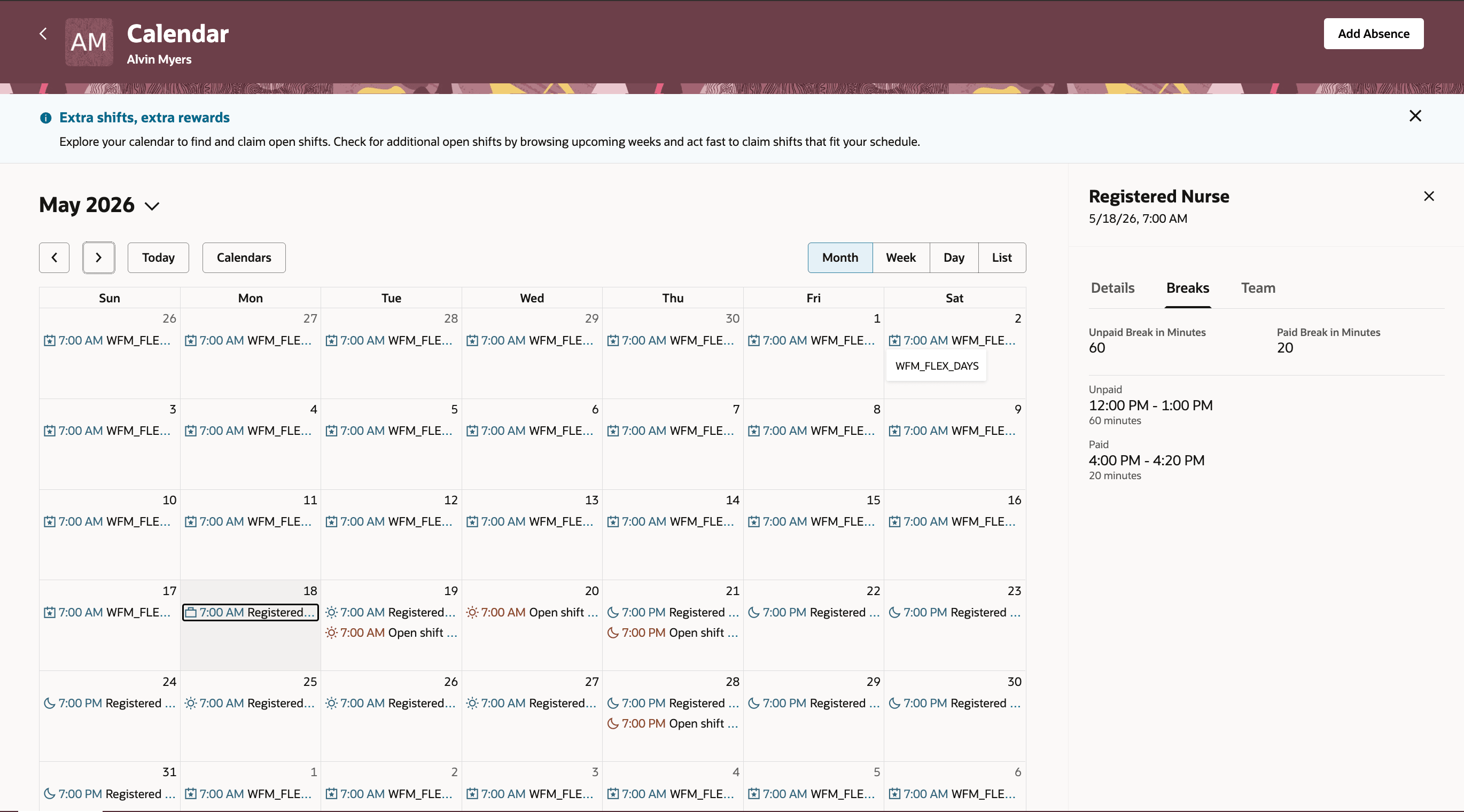Image resolution: width=1464 pixels, height=812 pixels.
Task: Click flex-day icon on April 26 event
Action: (50, 340)
